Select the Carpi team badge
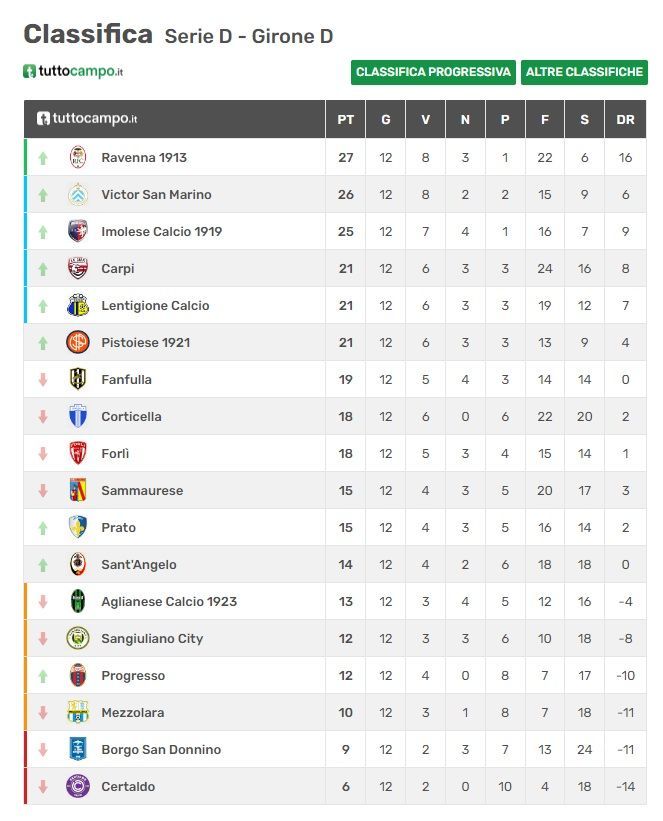The image size is (663, 821). tap(78, 269)
